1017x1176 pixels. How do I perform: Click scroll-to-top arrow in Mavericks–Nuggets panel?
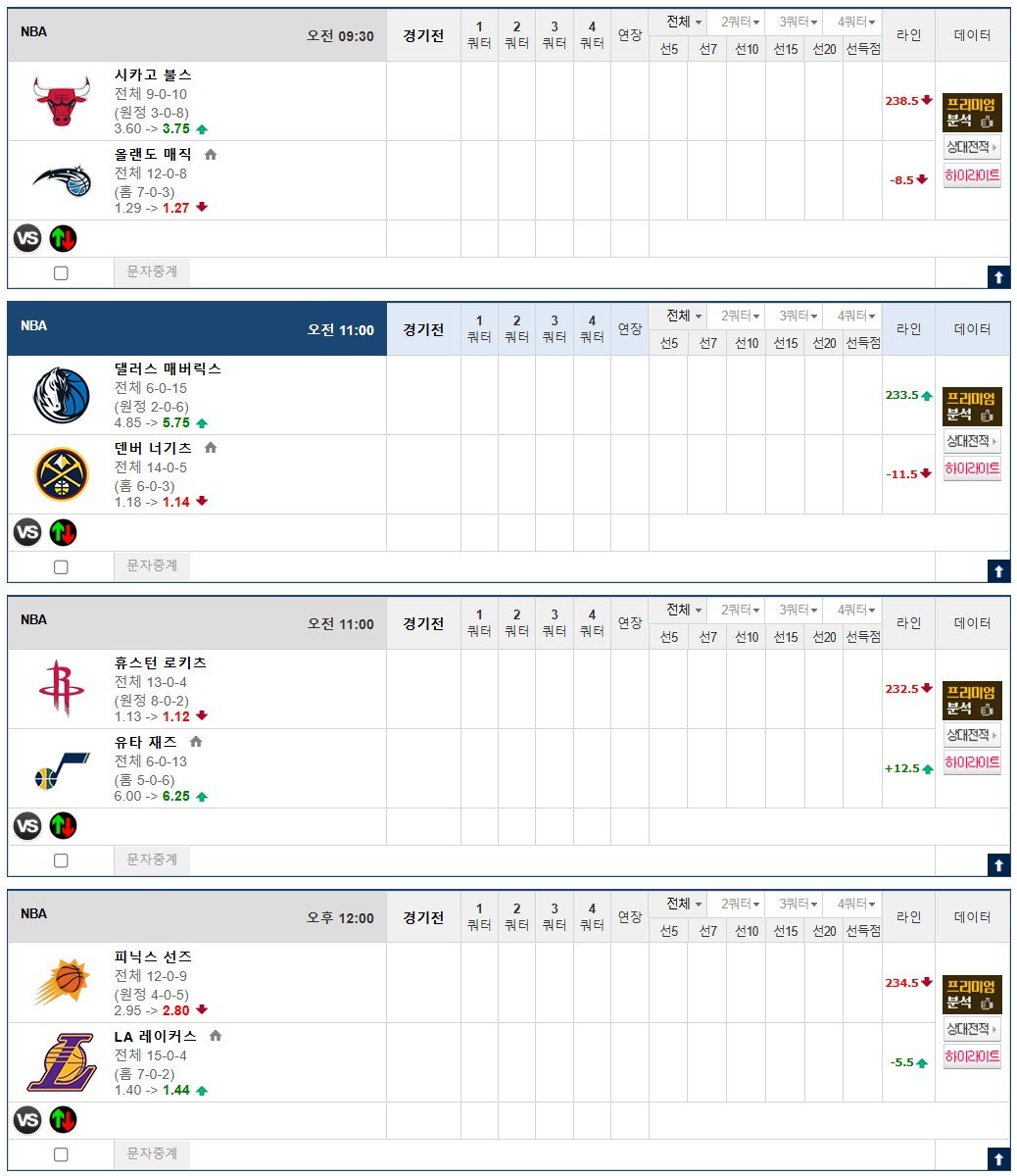998,571
